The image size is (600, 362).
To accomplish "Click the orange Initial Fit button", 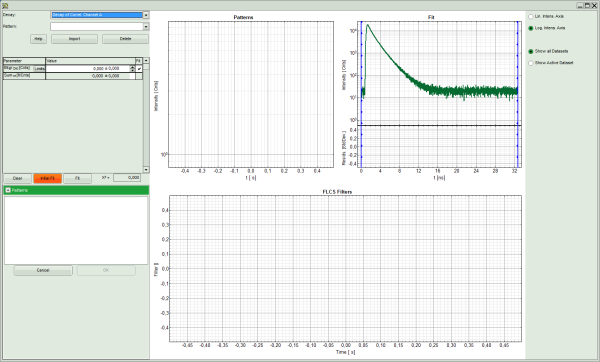I will pyautogui.click(x=47, y=178).
